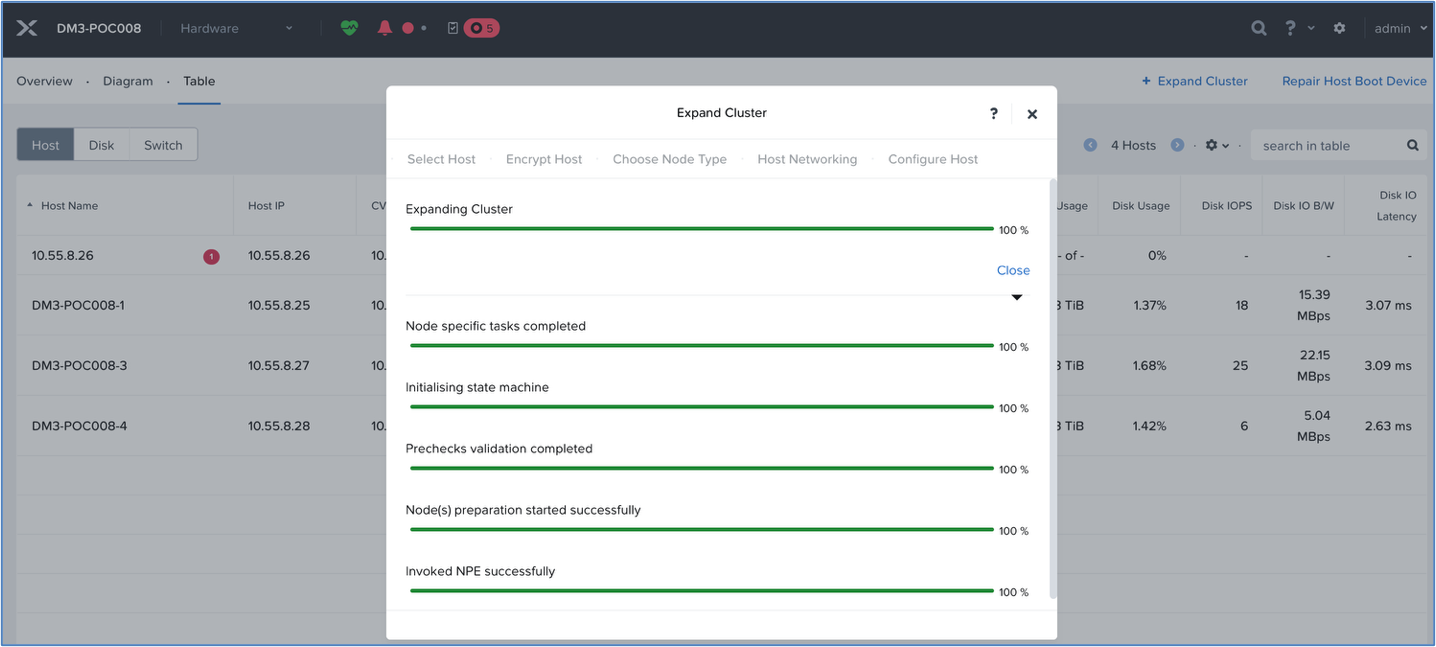Click the red alert badge on 10.55.8.26
1436x647 pixels.
(211, 257)
